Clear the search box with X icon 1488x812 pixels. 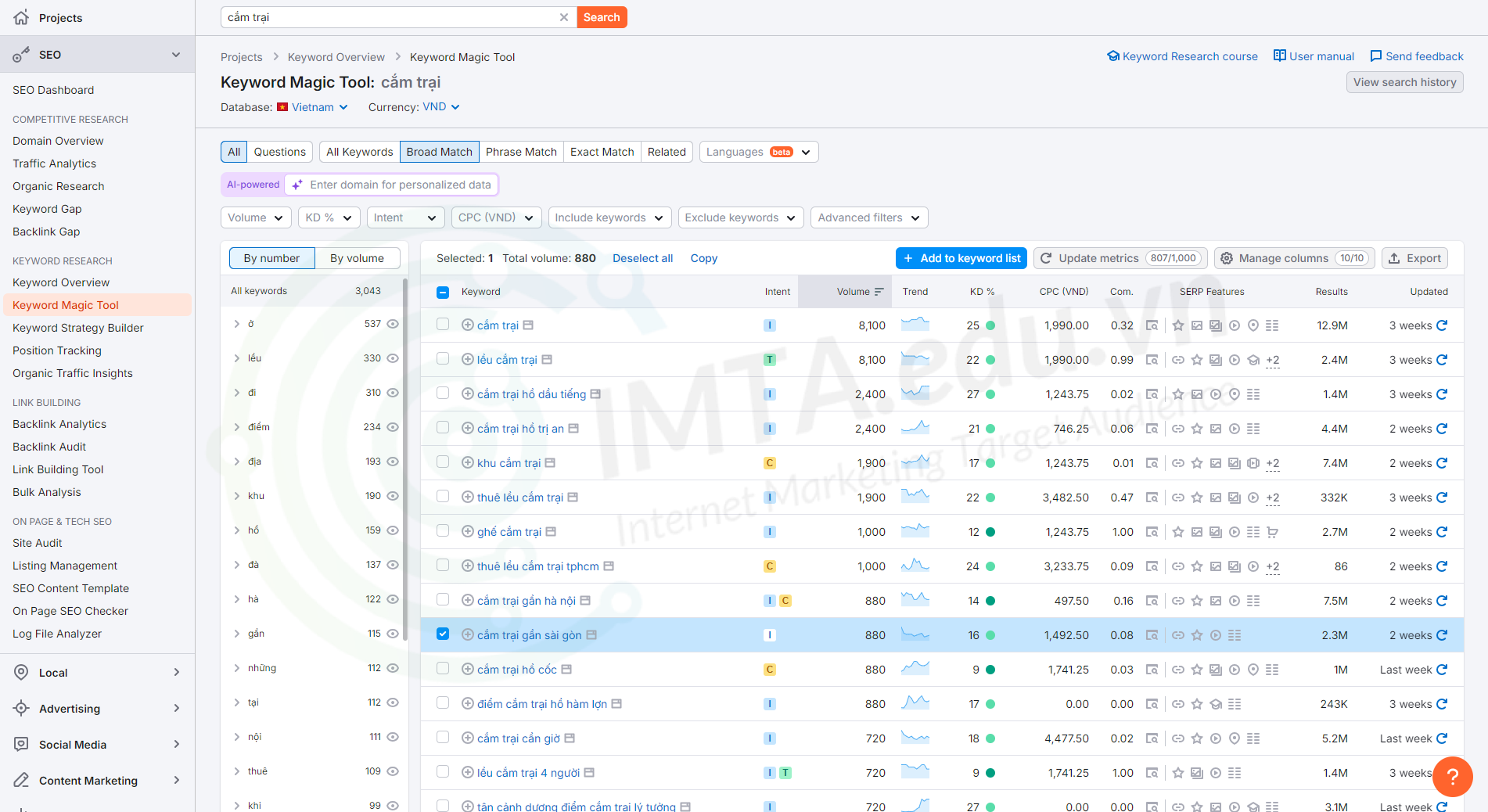[563, 17]
